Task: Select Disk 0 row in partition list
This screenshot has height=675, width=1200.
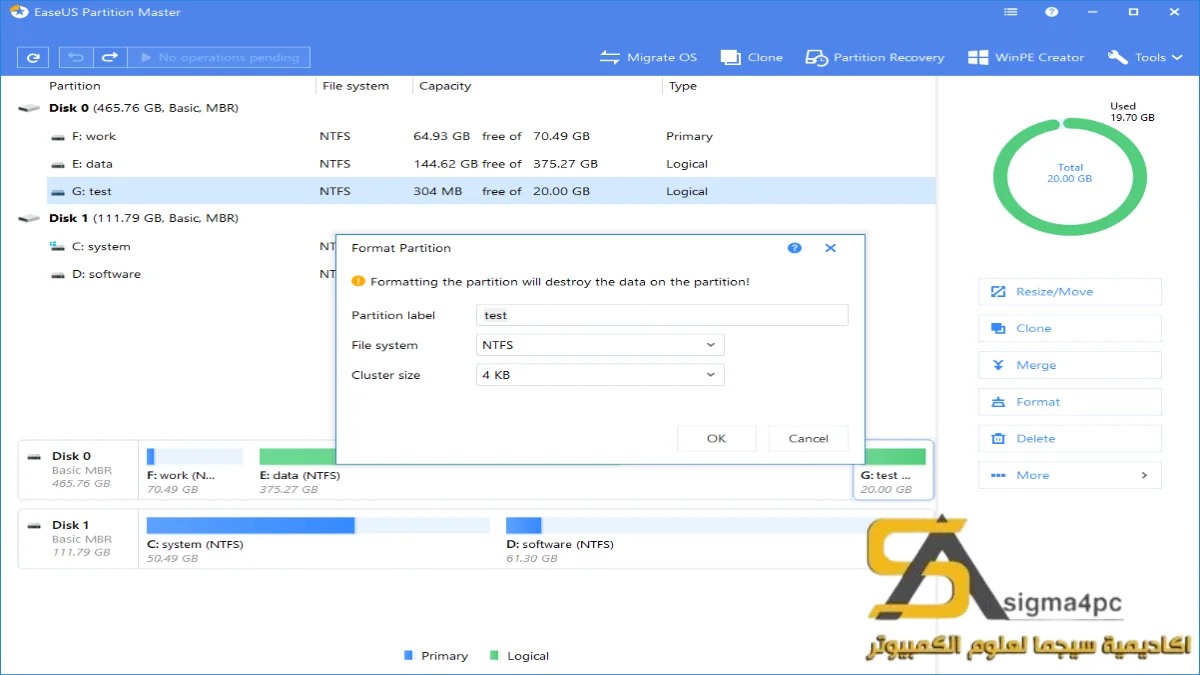Action: (x=476, y=108)
